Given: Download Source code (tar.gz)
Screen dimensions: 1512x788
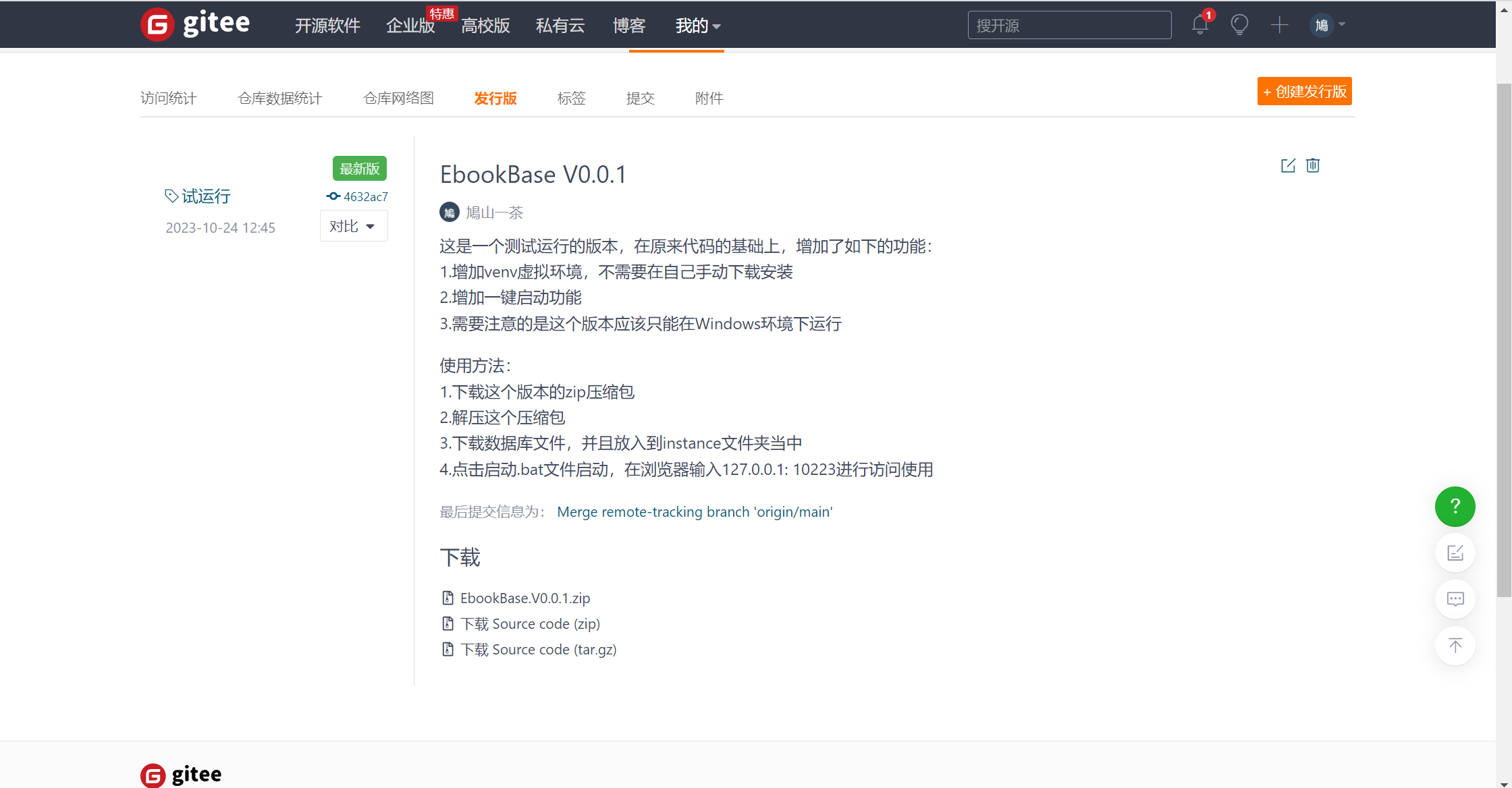Looking at the screenshot, I should [538, 649].
